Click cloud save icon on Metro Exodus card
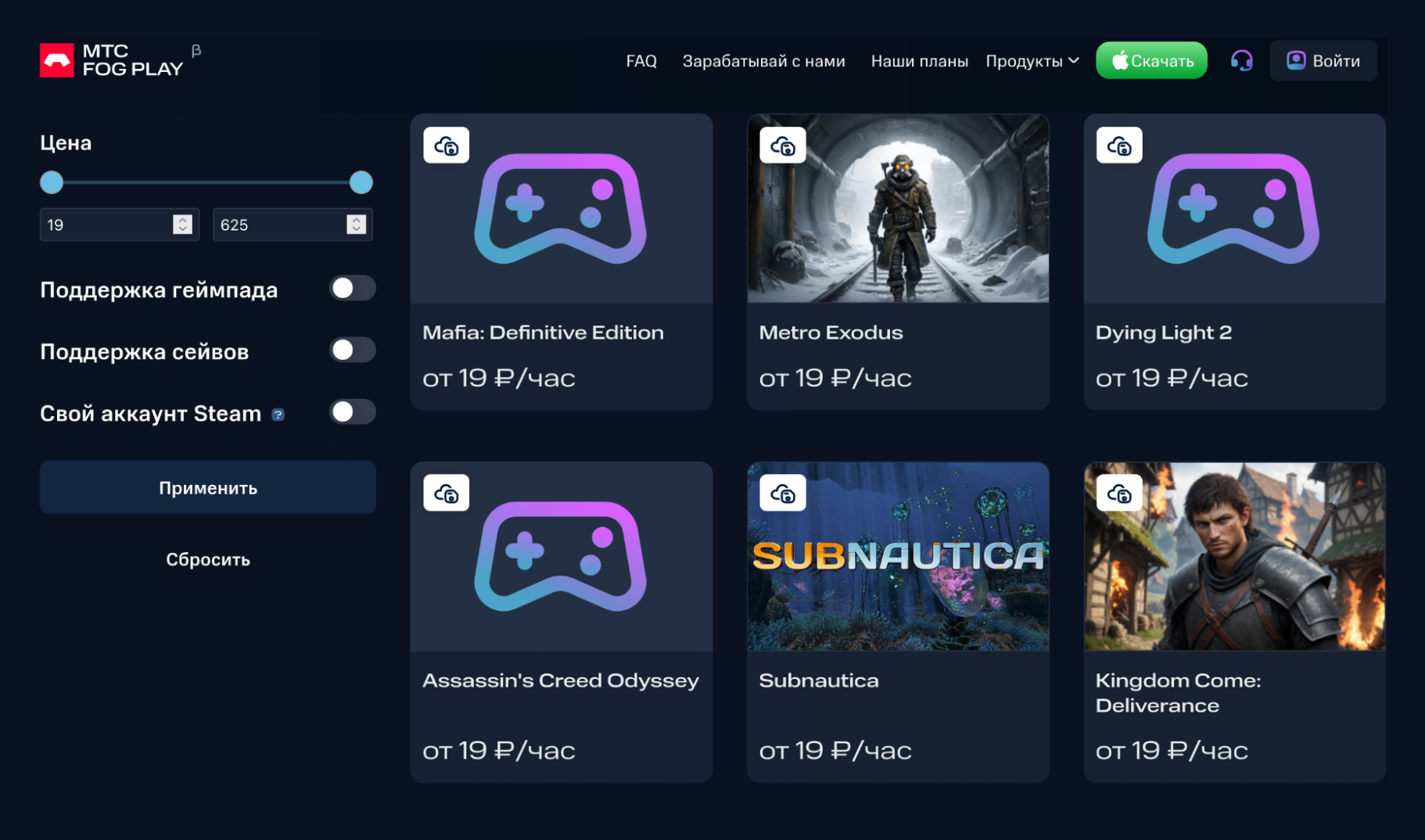The height and width of the screenshot is (840, 1425). [782, 145]
